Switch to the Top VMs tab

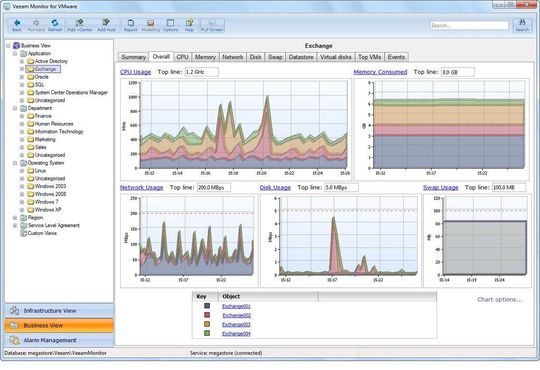click(370, 57)
